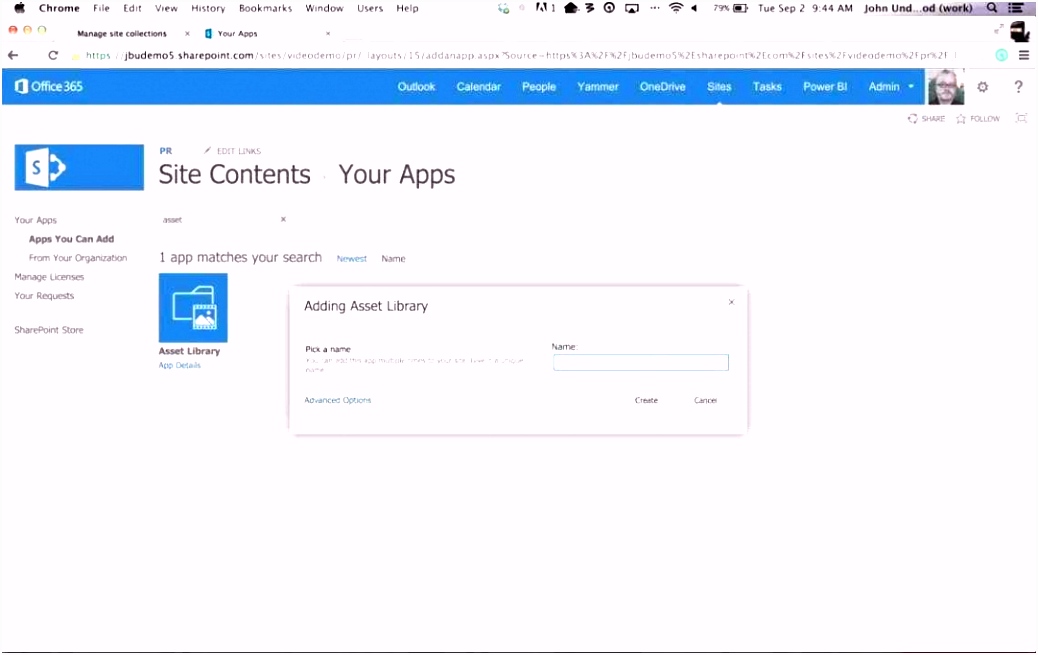
Task: Open the help question mark icon
Action: (1018, 87)
